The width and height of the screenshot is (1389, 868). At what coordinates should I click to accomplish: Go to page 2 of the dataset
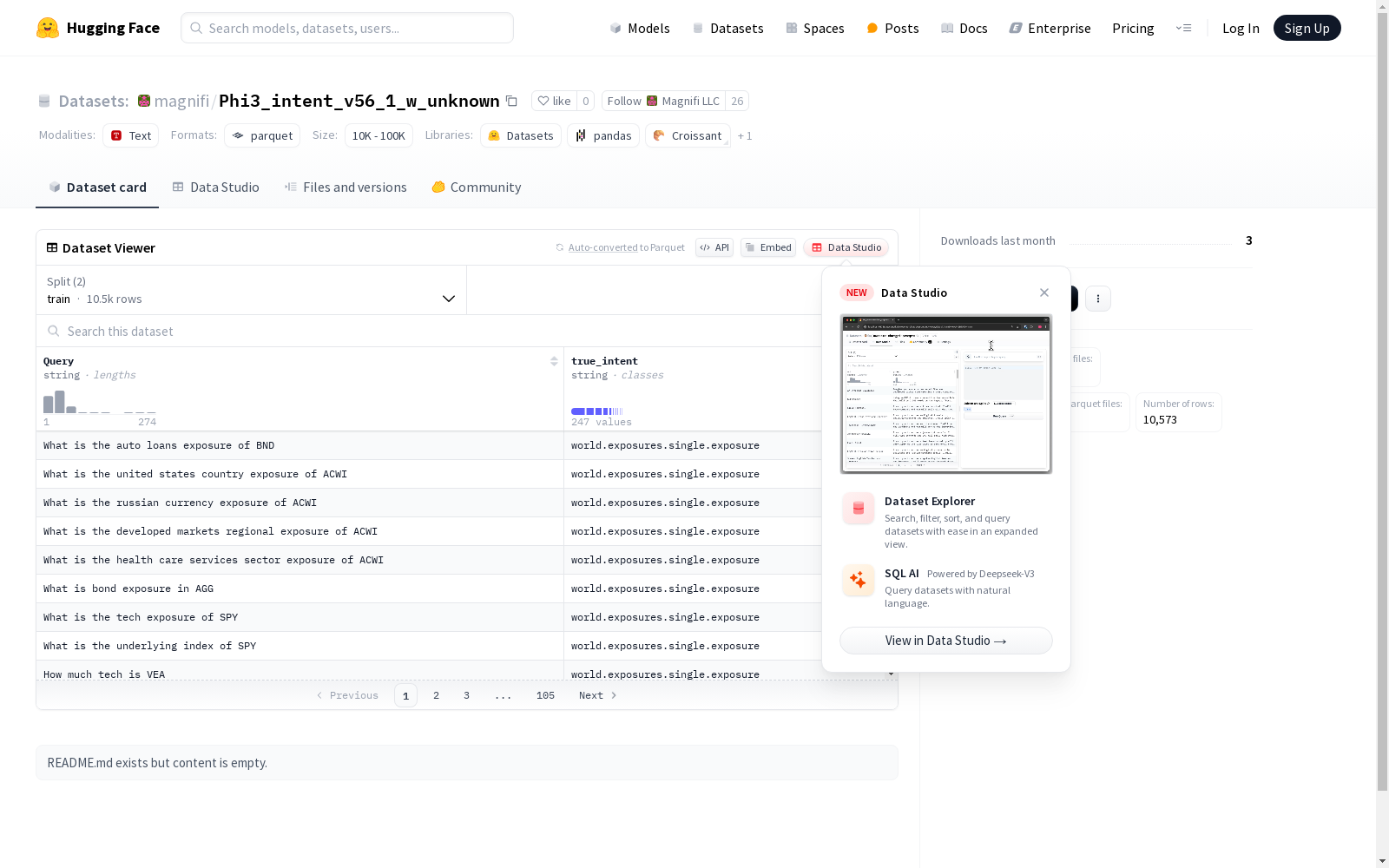(436, 695)
